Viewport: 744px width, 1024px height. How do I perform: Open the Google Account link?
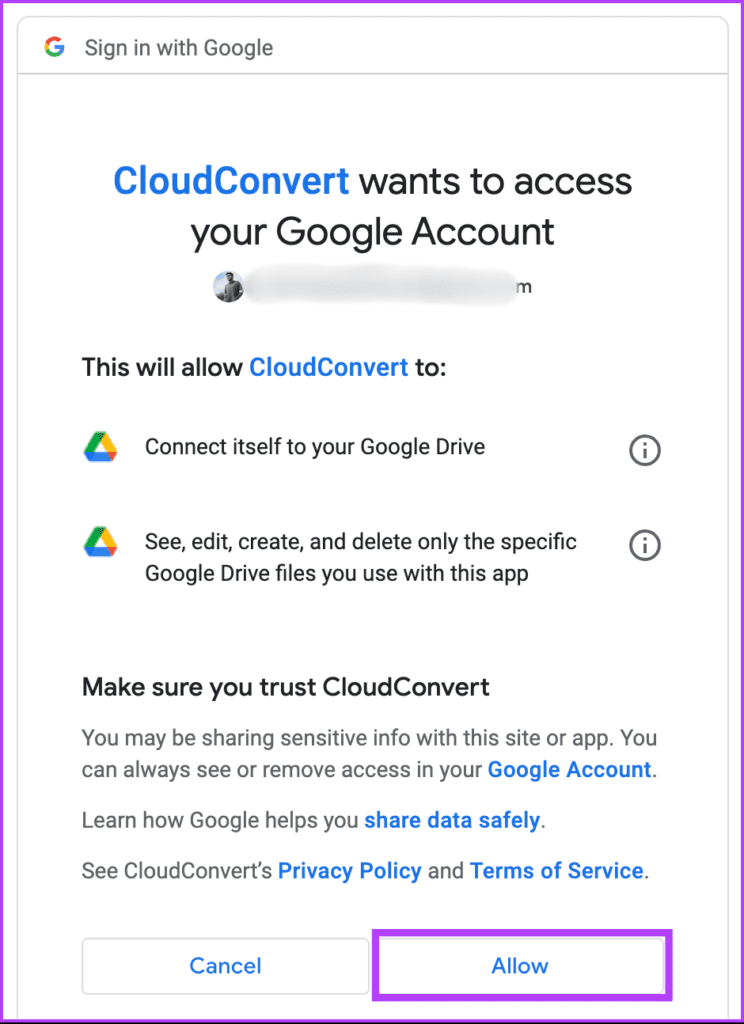tap(570, 769)
